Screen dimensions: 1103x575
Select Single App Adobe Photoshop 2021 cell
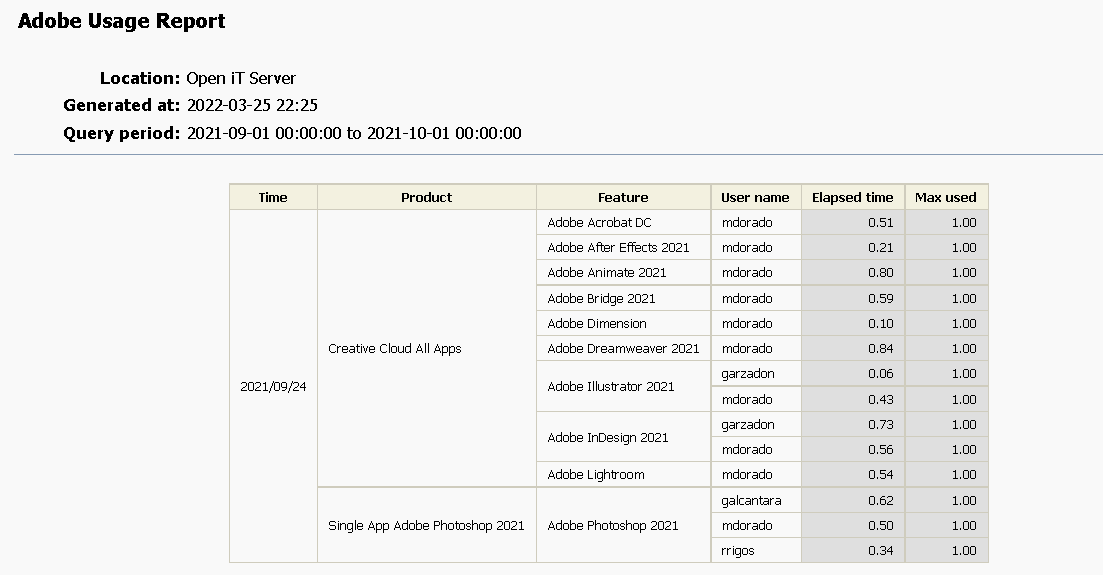point(426,525)
